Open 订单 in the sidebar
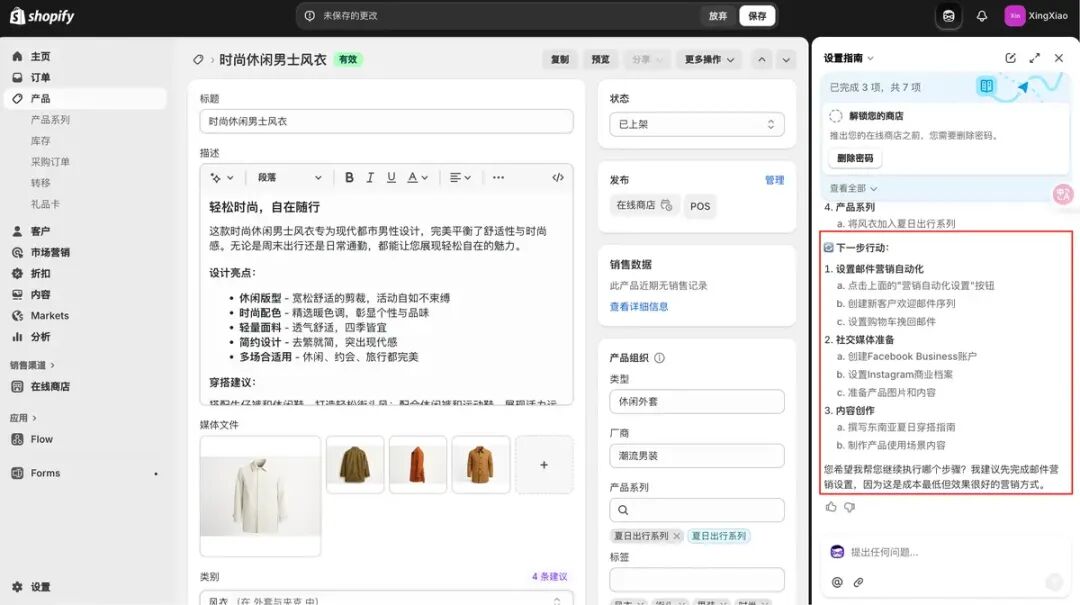This screenshot has height=605, width=1080. pos(40,77)
